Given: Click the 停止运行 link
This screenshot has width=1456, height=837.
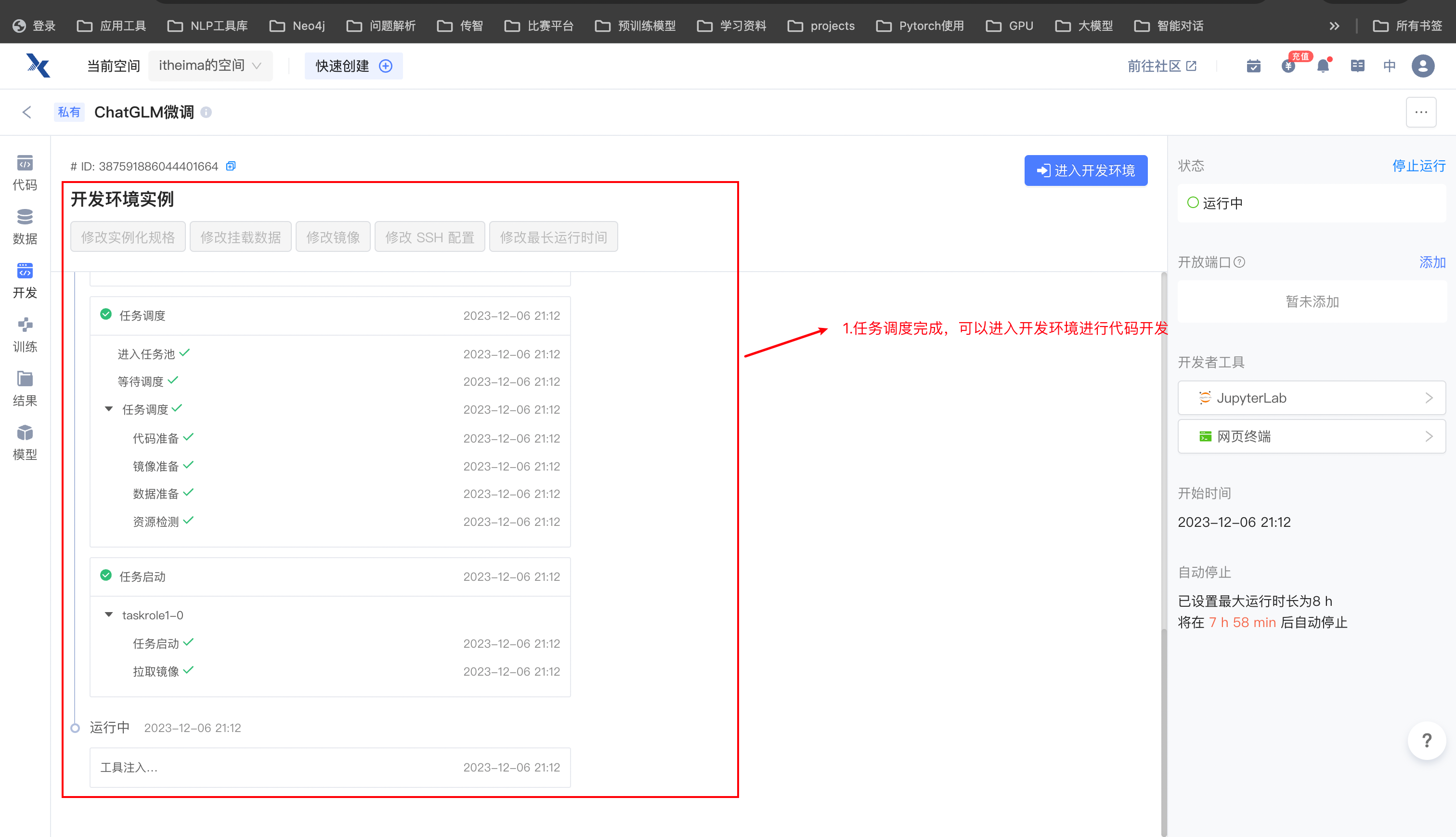Looking at the screenshot, I should tap(1418, 166).
